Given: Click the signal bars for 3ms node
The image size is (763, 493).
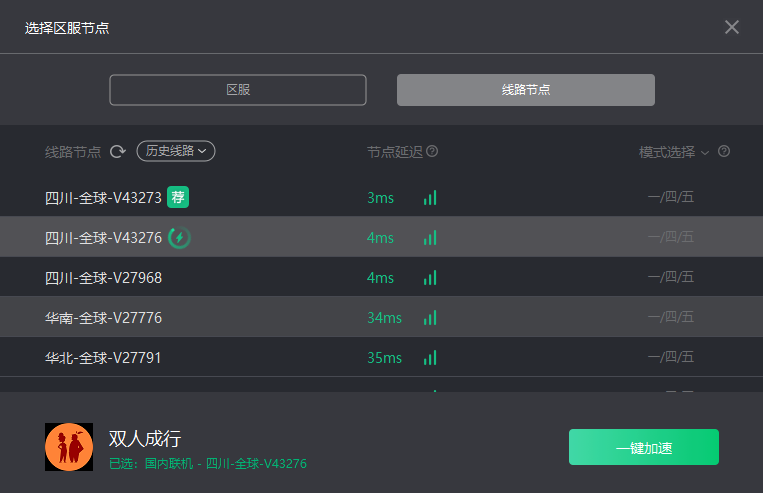Looking at the screenshot, I should 430,198.
